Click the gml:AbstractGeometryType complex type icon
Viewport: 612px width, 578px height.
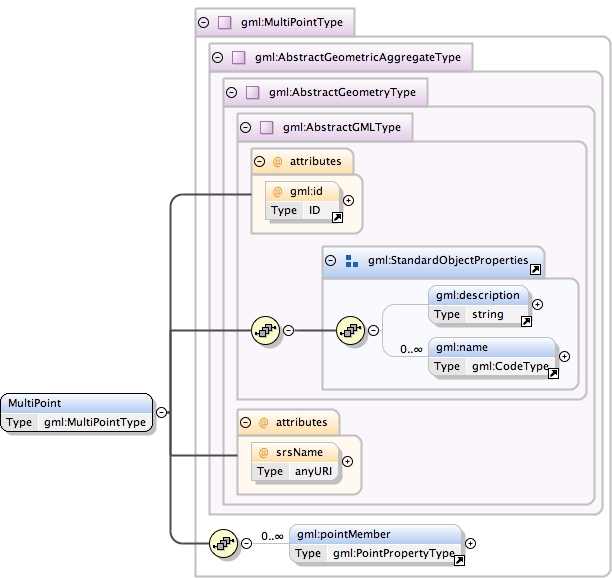click(253, 92)
